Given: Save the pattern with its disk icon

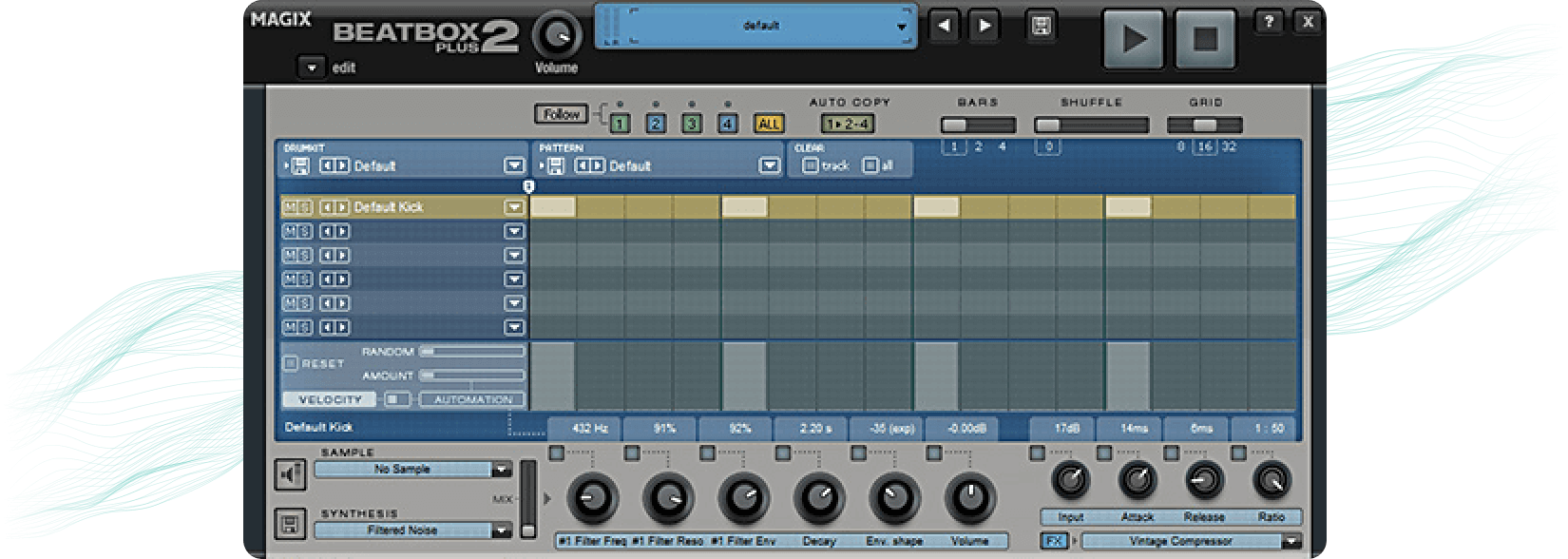Looking at the screenshot, I should coord(556,165).
